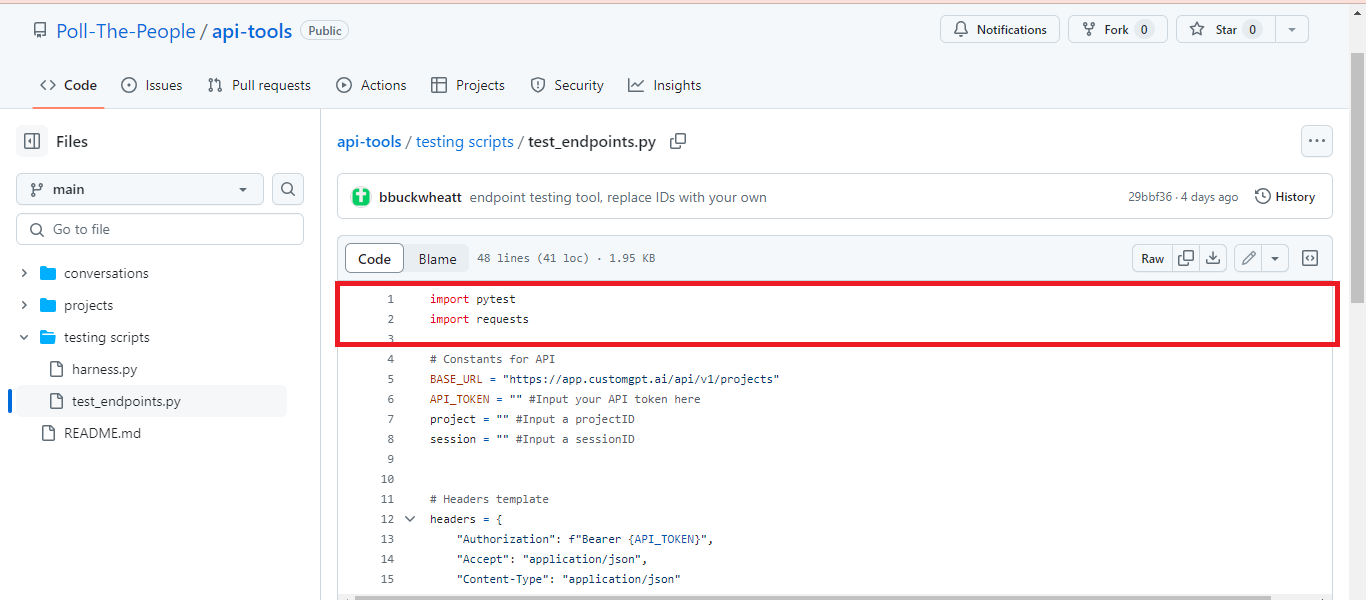Viewport: 1366px width, 600px height.
Task: Open the more options kebab menu
Action: (1317, 141)
